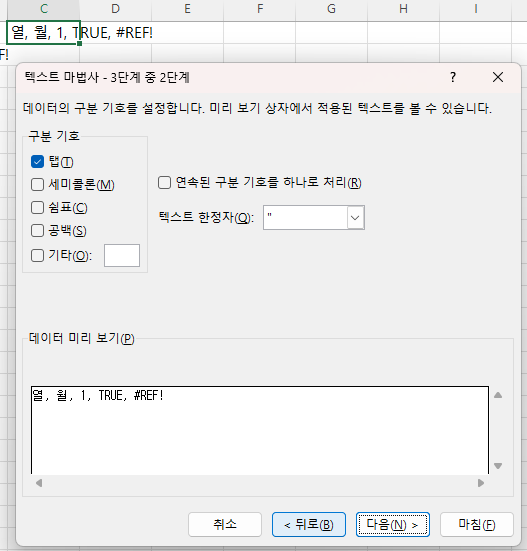Go back with the 뒤로(B) button
This screenshot has width=527, height=551.
(309, 524)
